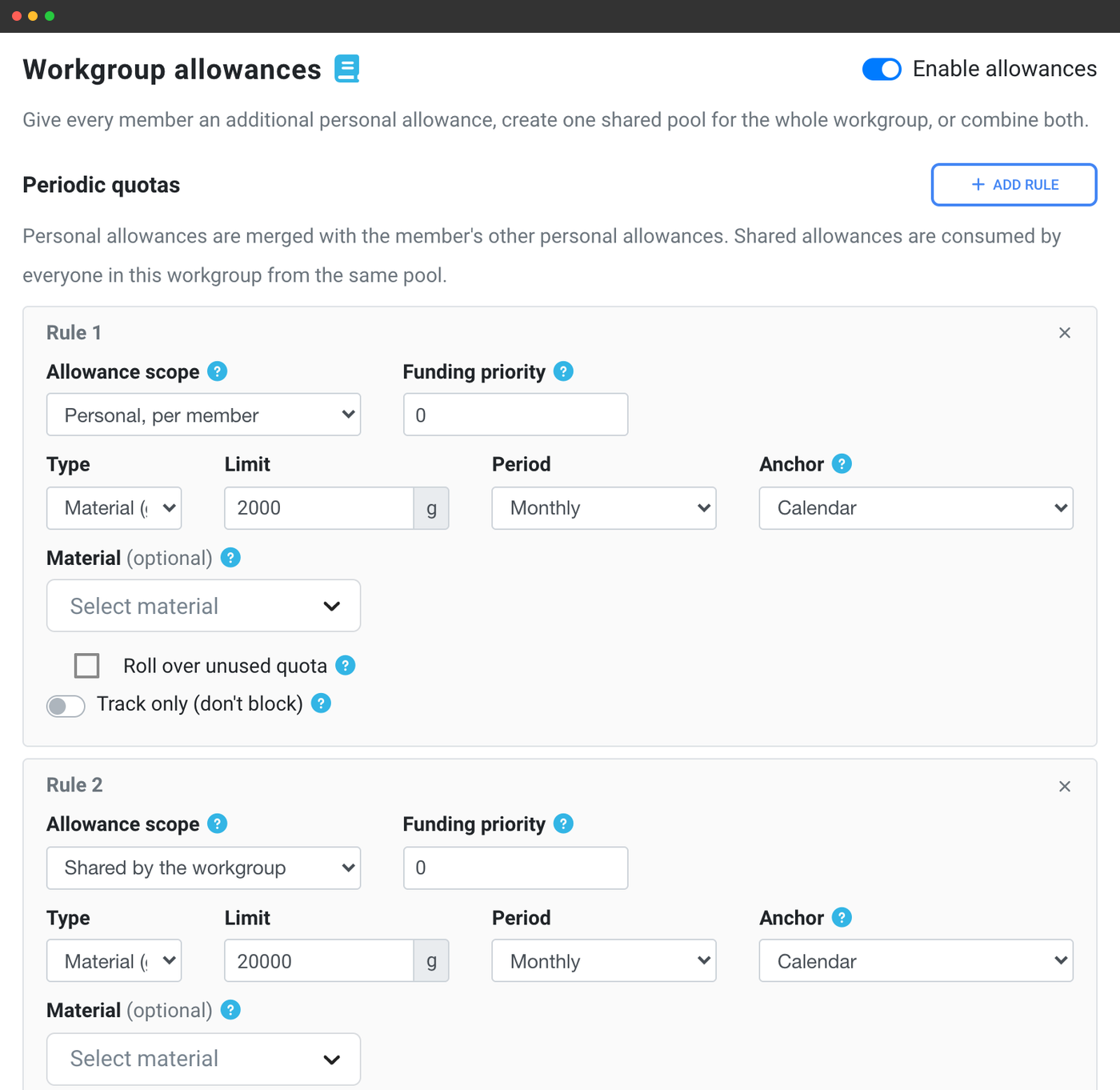This screenshot has height=1090, width=1120.
Task: Click help icon beside Rule 2 Anchor label
Action: (x=842, y=917)
